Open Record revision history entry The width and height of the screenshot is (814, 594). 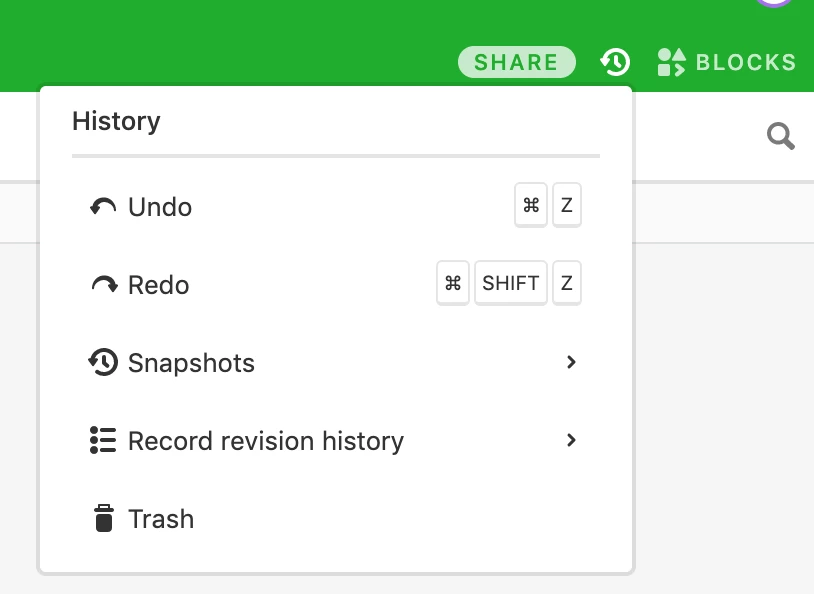tap(336, 440)
